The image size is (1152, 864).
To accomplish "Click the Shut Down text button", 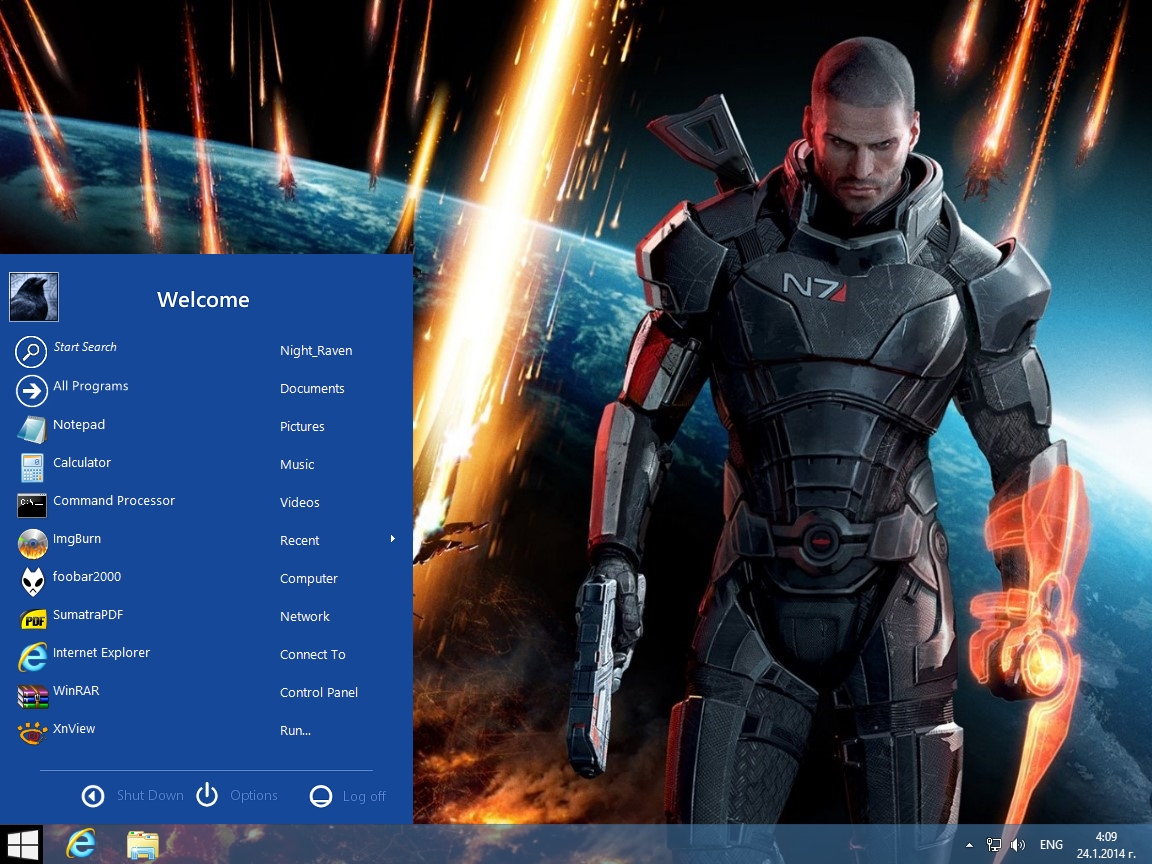I will (150, 796).
